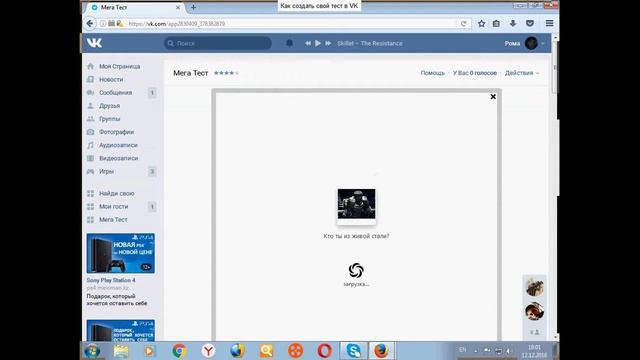Open the bookmarks list icon
The width and height of the screenshot is (640, 360).
tap(496, 23)
